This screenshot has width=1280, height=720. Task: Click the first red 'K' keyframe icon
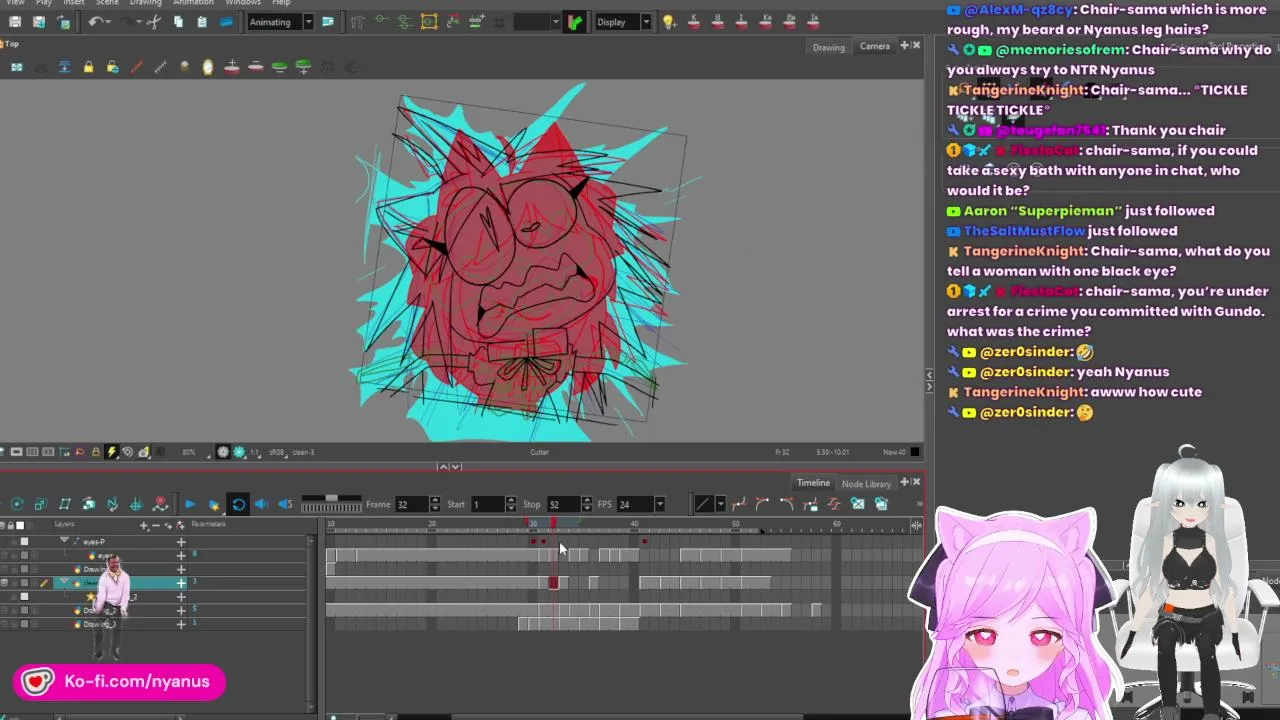(x=692, y=22)
